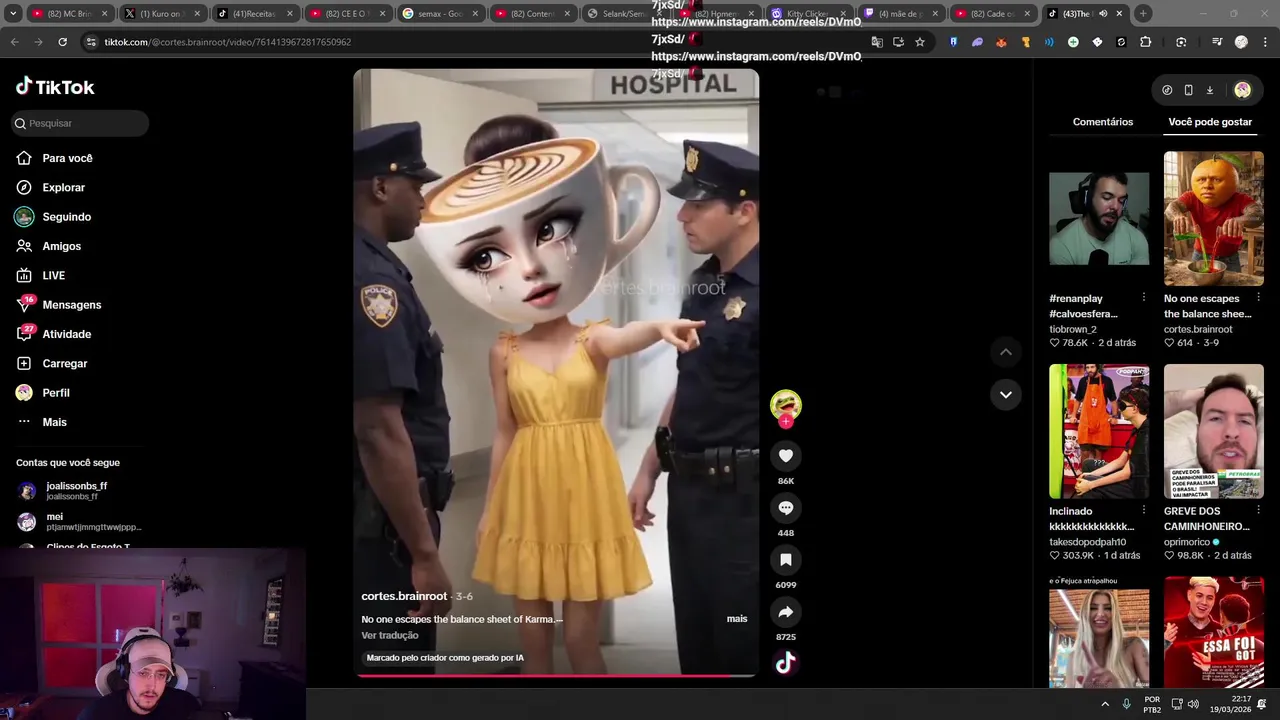Switch to Você pode gostar tab
The image size is (1280, 720).
coord(1210,122)
